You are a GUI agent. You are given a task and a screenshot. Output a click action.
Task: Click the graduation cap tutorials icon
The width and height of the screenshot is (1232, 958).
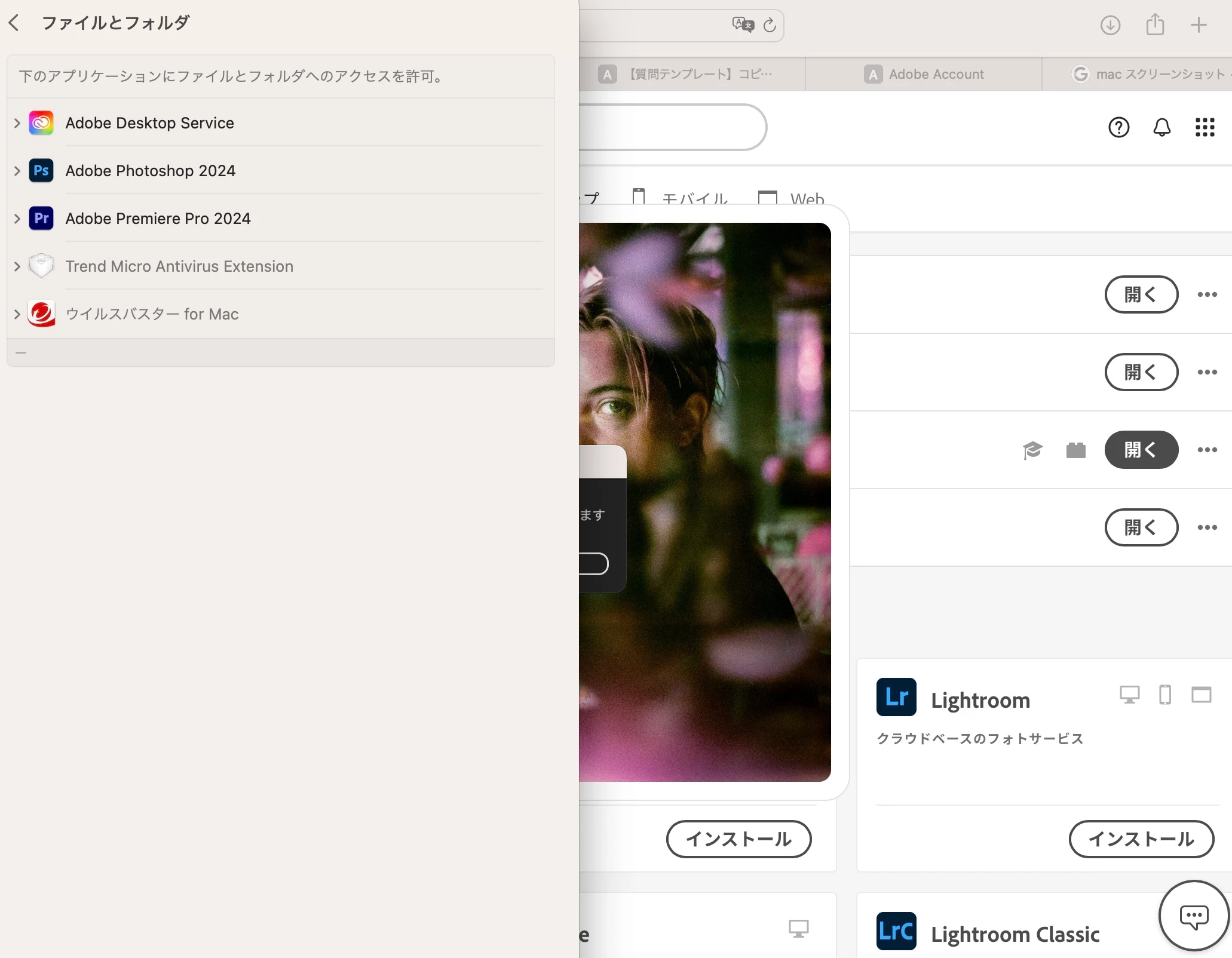coord(1032,450)
